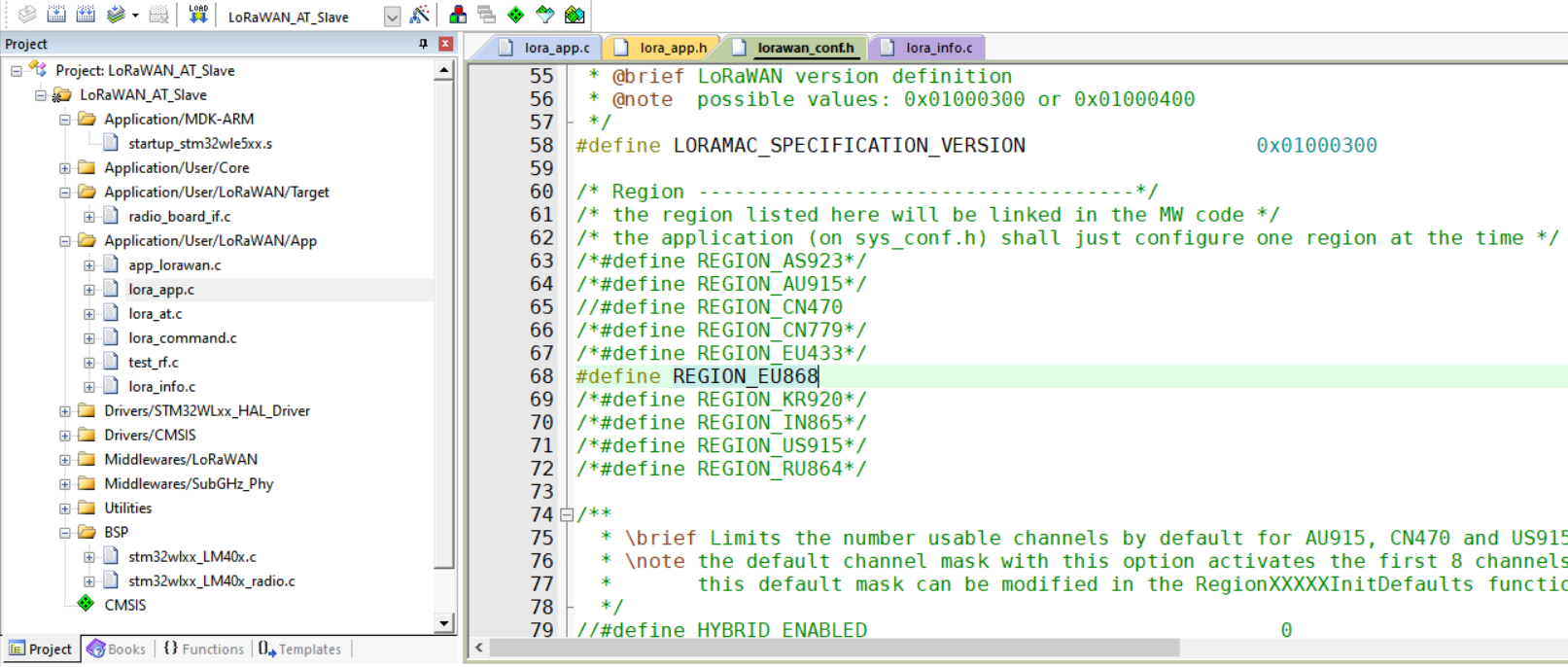Screen dimensions: 1568x667
Task: Collapse the Project: LoRaWAN_AT_Slave root node
Action: [17, 71]
